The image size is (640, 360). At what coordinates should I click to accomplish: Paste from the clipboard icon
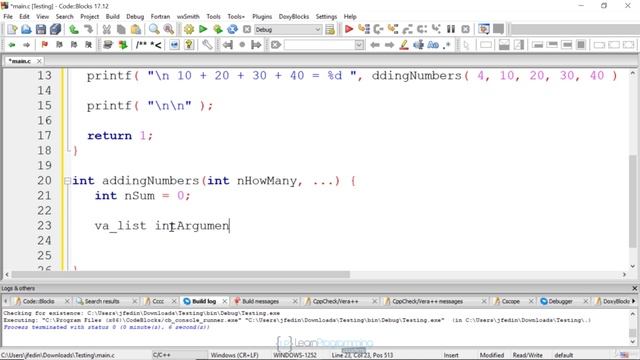(x=136, y=29)
